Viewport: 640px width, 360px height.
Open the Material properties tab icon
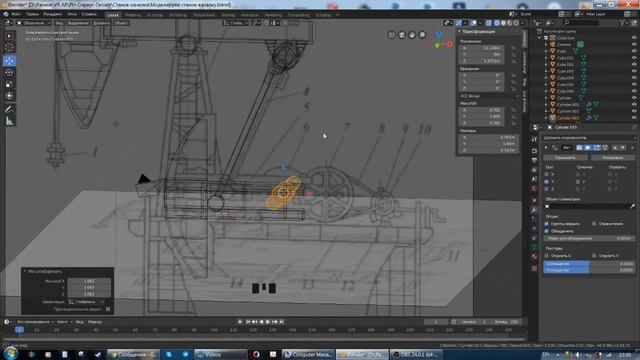(x=534, y=257)
